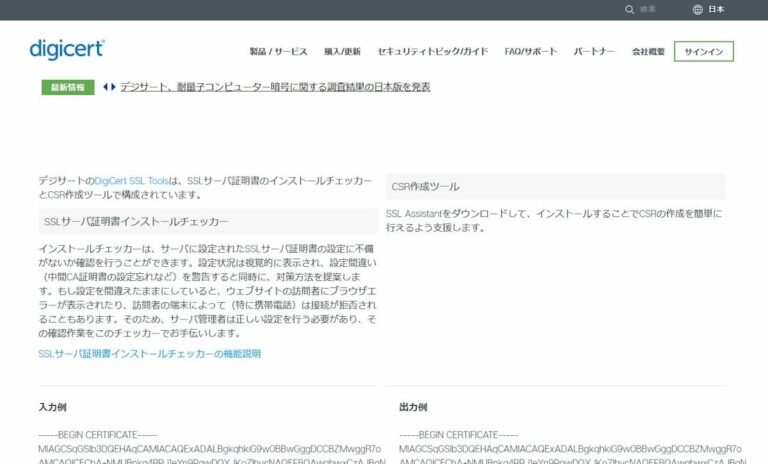The height and width of the screenshot is (464, 768).
Task: Open the FAQ/サポート menu
Action: 530,51
